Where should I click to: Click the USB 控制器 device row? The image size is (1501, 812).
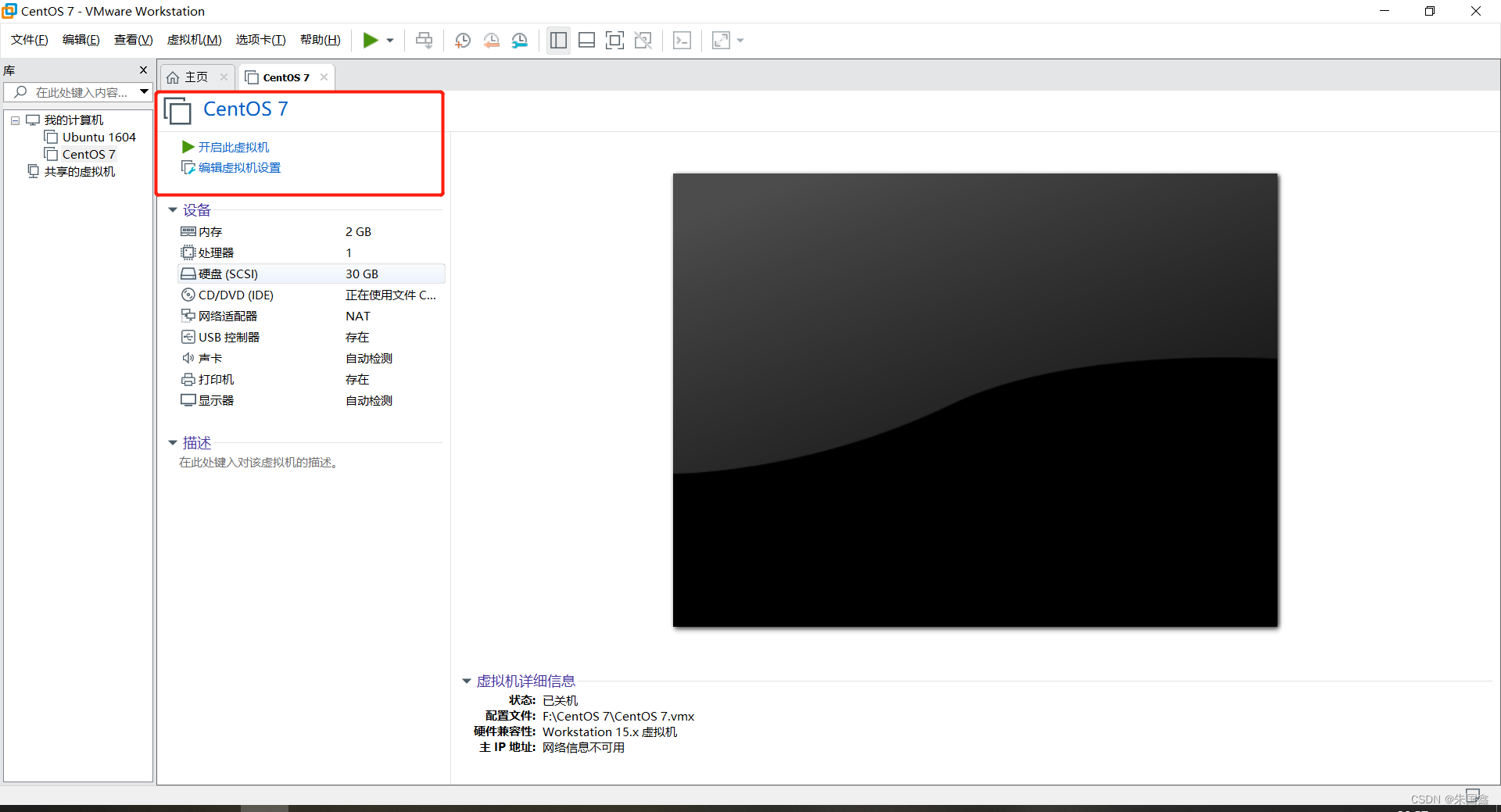coord(311,337)
